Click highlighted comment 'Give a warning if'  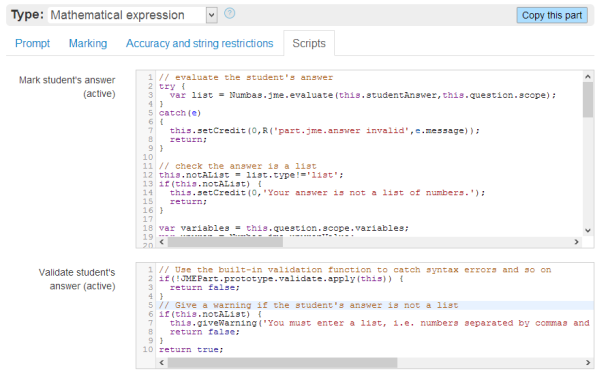tap(308, 305)
